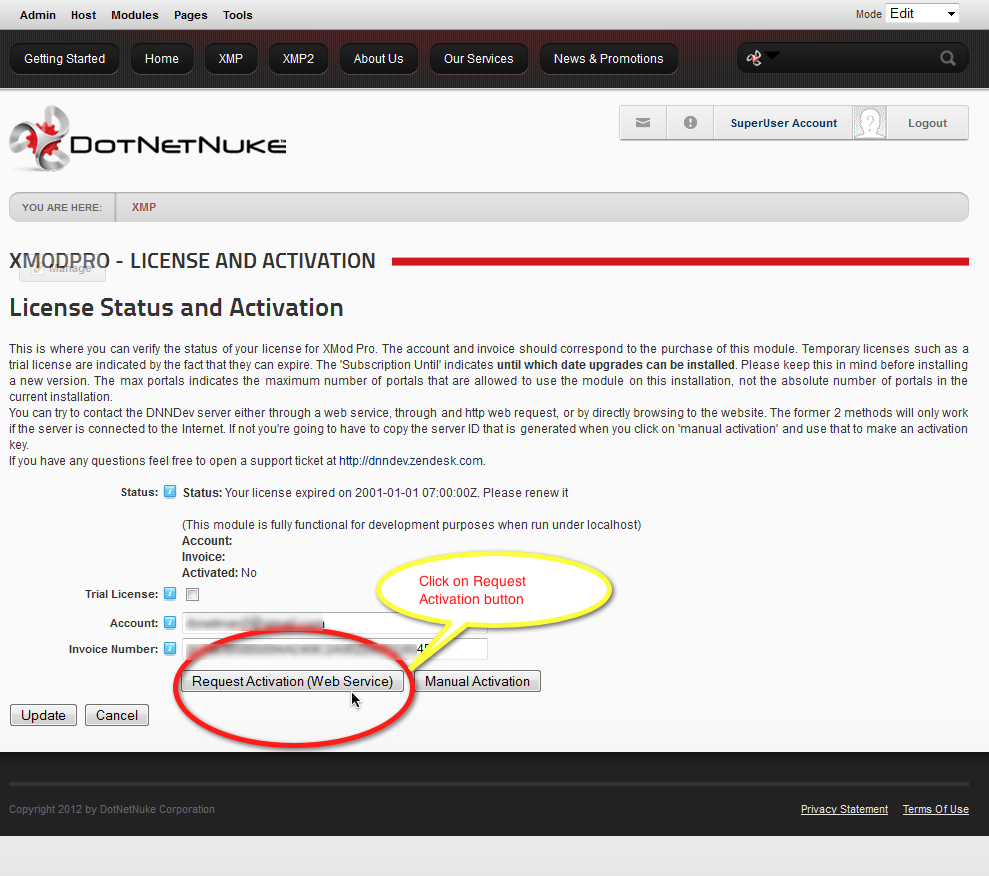Image resolution: width=989 pixels, height=876 pixels.
Task: Open the Modules menu
Action: (x=134, y=15)
